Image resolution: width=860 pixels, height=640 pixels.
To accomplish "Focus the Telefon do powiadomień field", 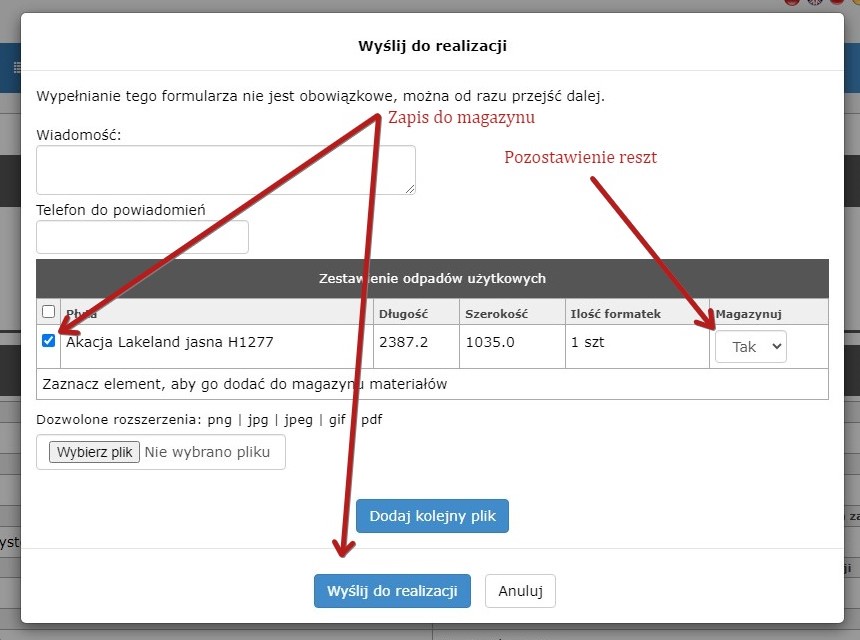I will click(x=142, y=237).
